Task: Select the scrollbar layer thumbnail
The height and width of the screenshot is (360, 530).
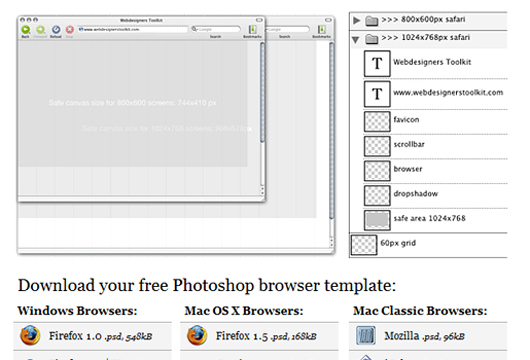Action: point(377,146)
